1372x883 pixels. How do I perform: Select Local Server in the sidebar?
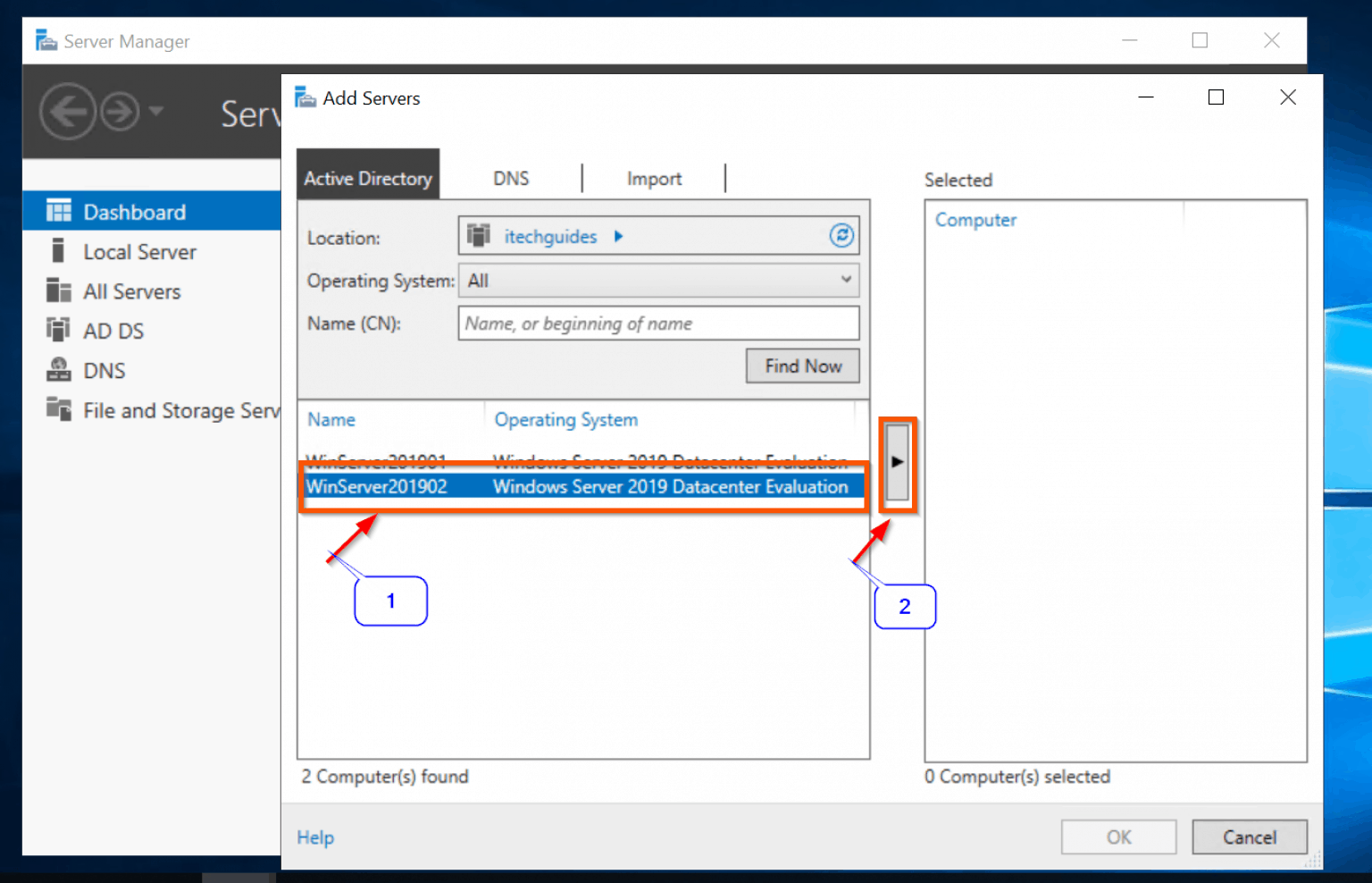click(139, 251)
